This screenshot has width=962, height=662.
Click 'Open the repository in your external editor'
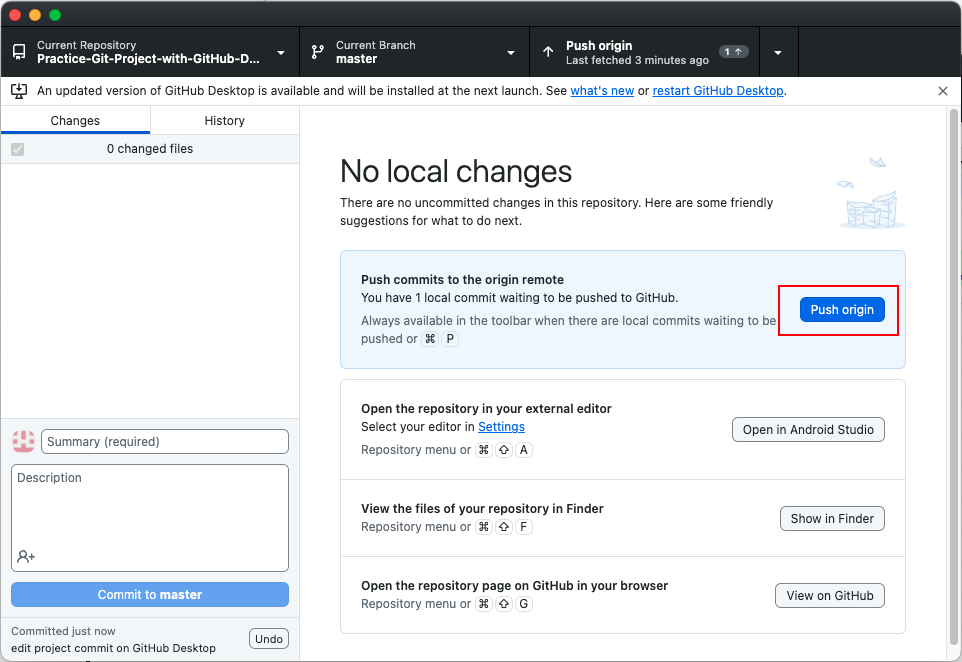coord(486,409)
